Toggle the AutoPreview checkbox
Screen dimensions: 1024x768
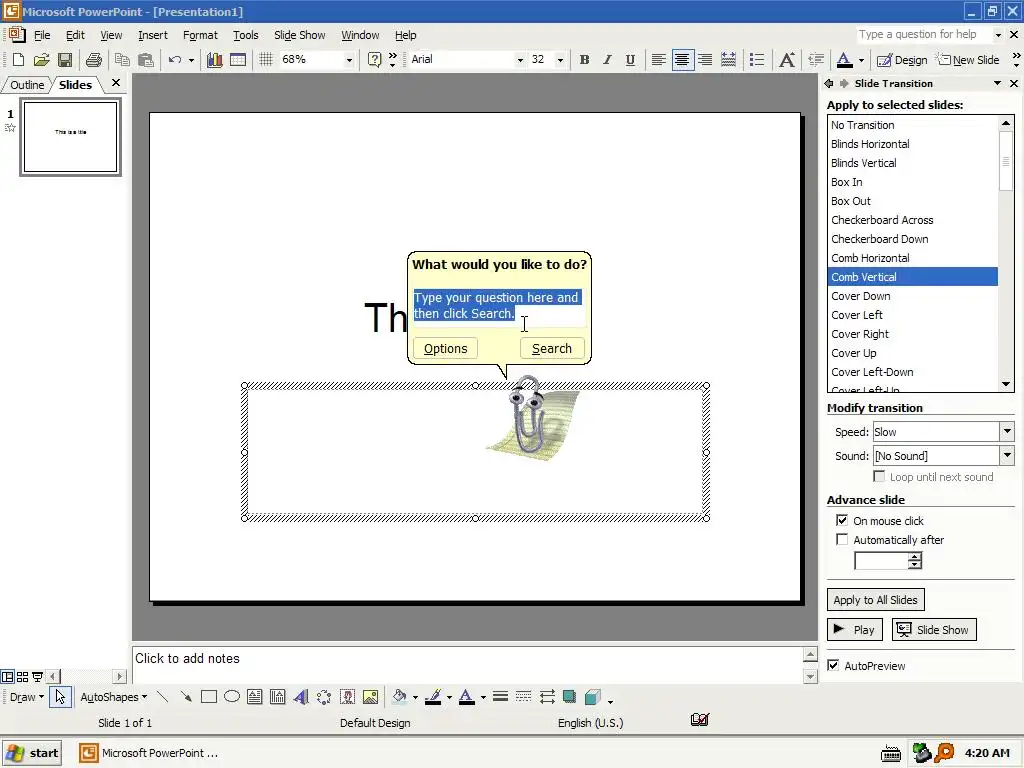833,665
